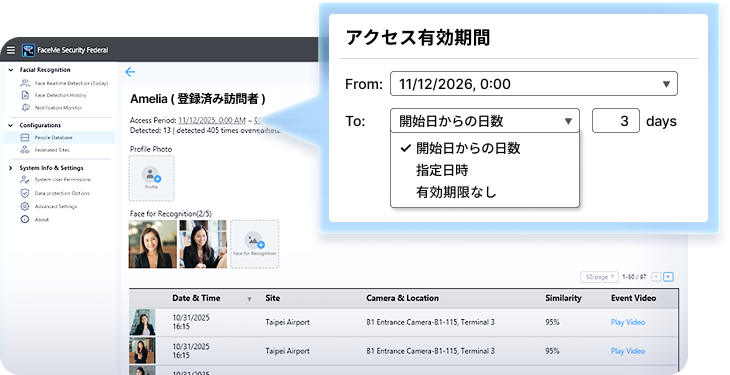The width and height of the screenshot is (730, 375).
Task: Open Notification Monitor
Action: 58,108
